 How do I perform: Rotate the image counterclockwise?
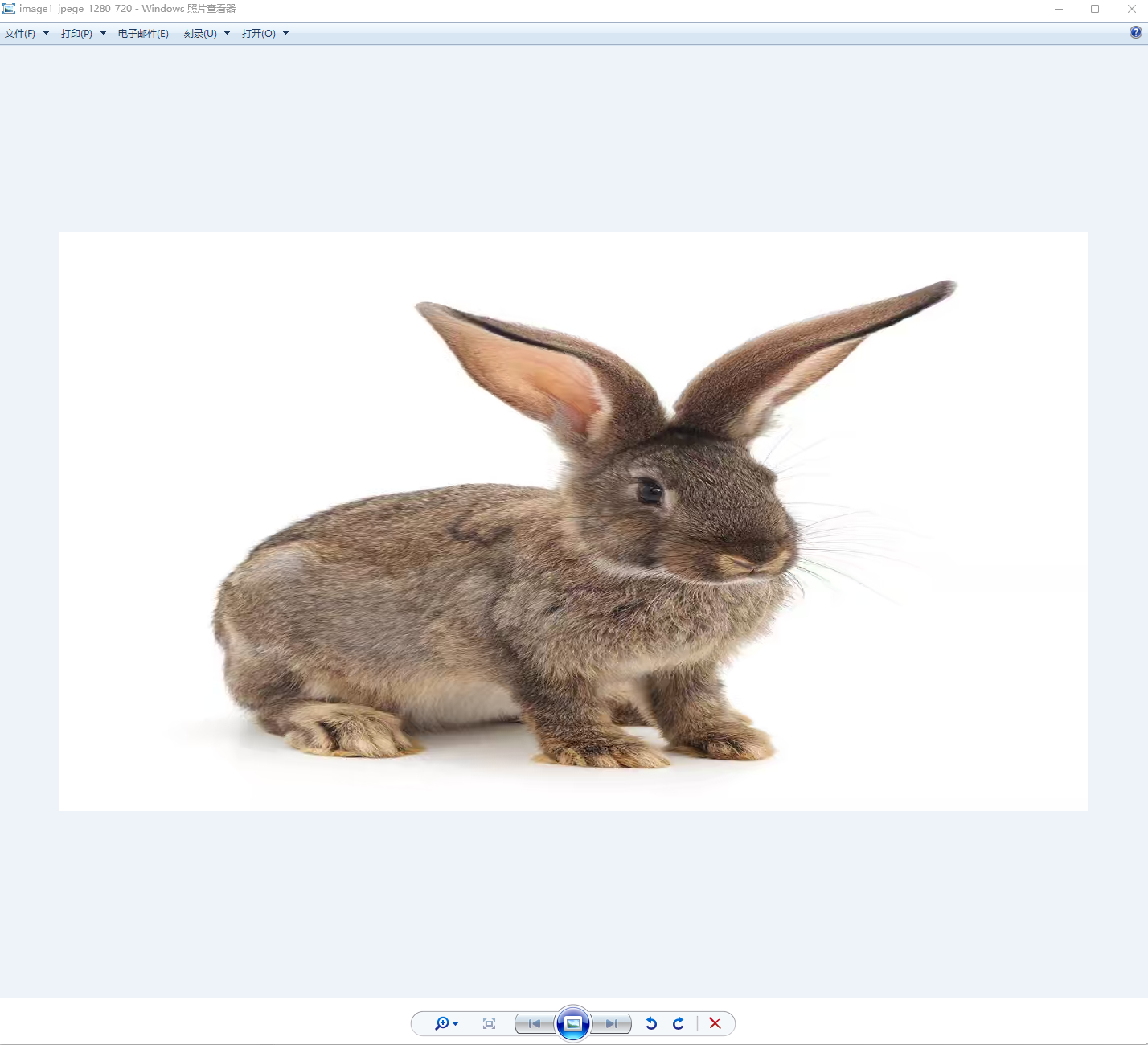[651, 1023]
